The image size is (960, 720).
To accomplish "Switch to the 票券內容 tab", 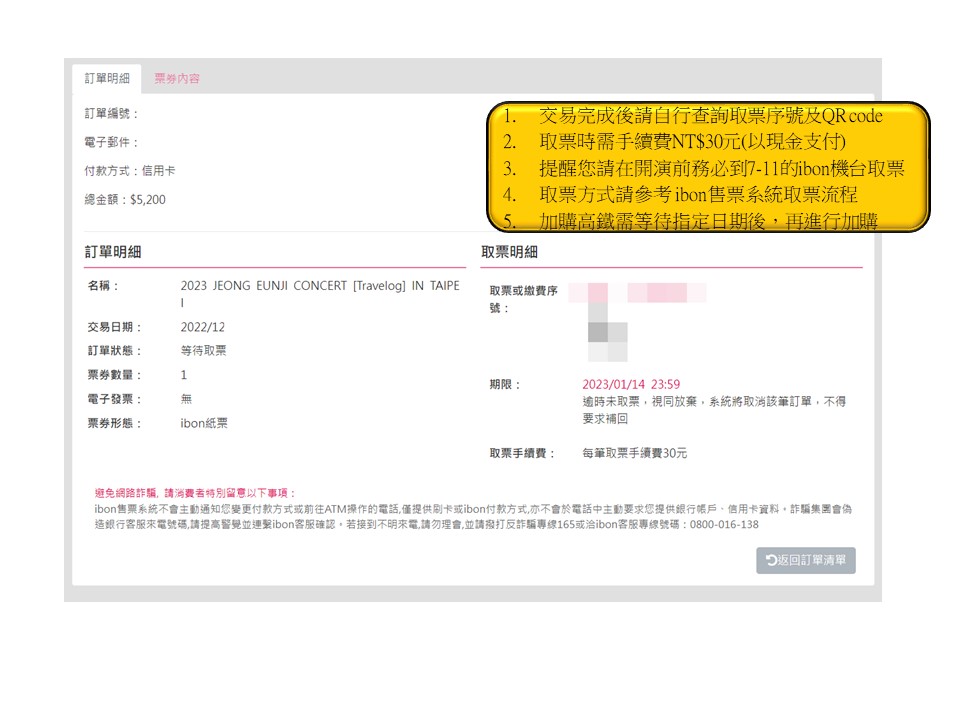I will tap(176, 79).
